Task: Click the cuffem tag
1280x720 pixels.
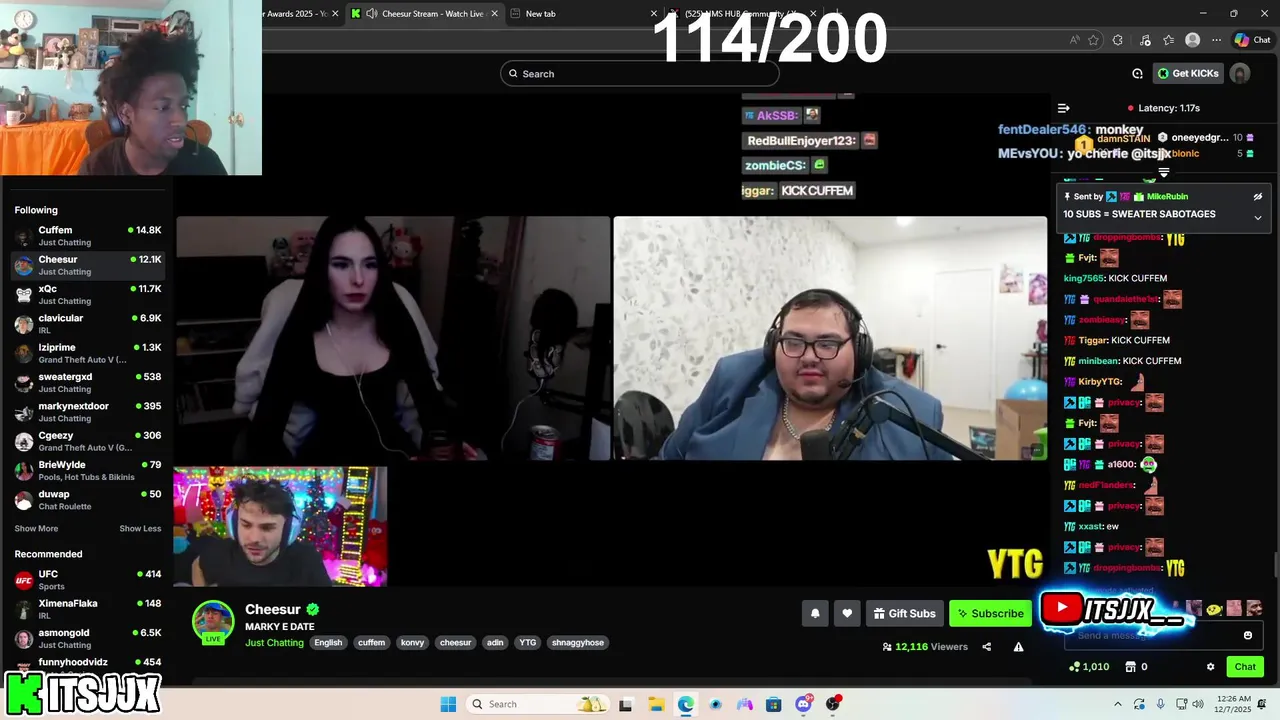Action: coord(371,643)
